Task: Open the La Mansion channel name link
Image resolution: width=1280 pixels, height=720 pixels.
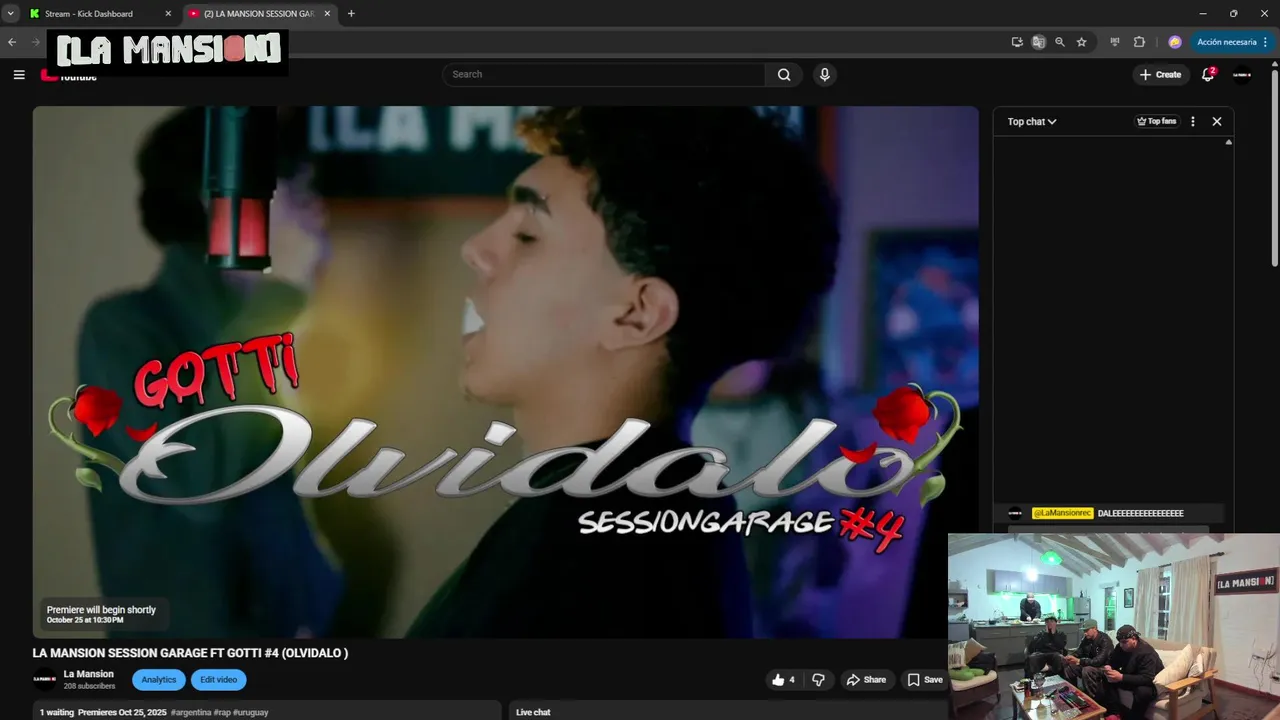Action: tap(88, 674)
